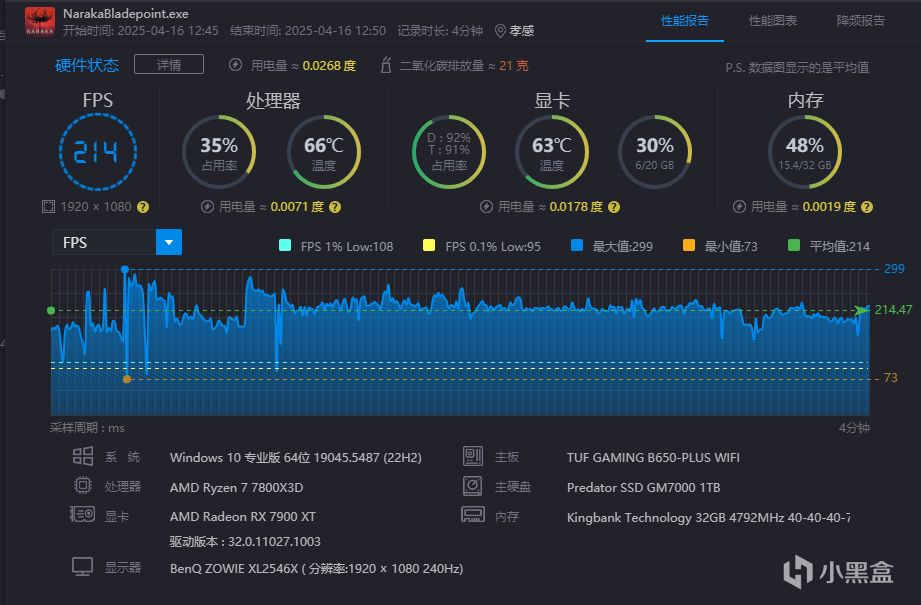Screen dimensions: 921x605
Task: Click the 记录时长: 4分钟 text
Action: [440, 31]
